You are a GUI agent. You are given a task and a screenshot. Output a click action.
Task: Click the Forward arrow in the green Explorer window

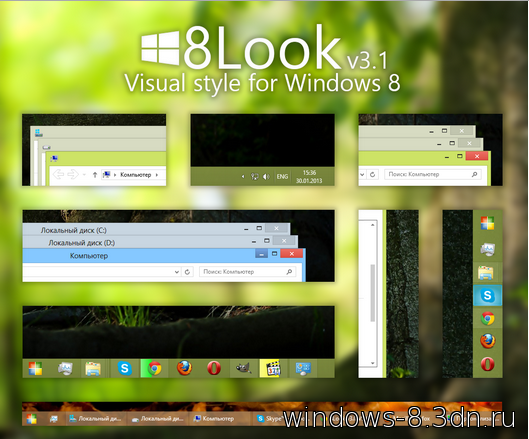point(73,174)
